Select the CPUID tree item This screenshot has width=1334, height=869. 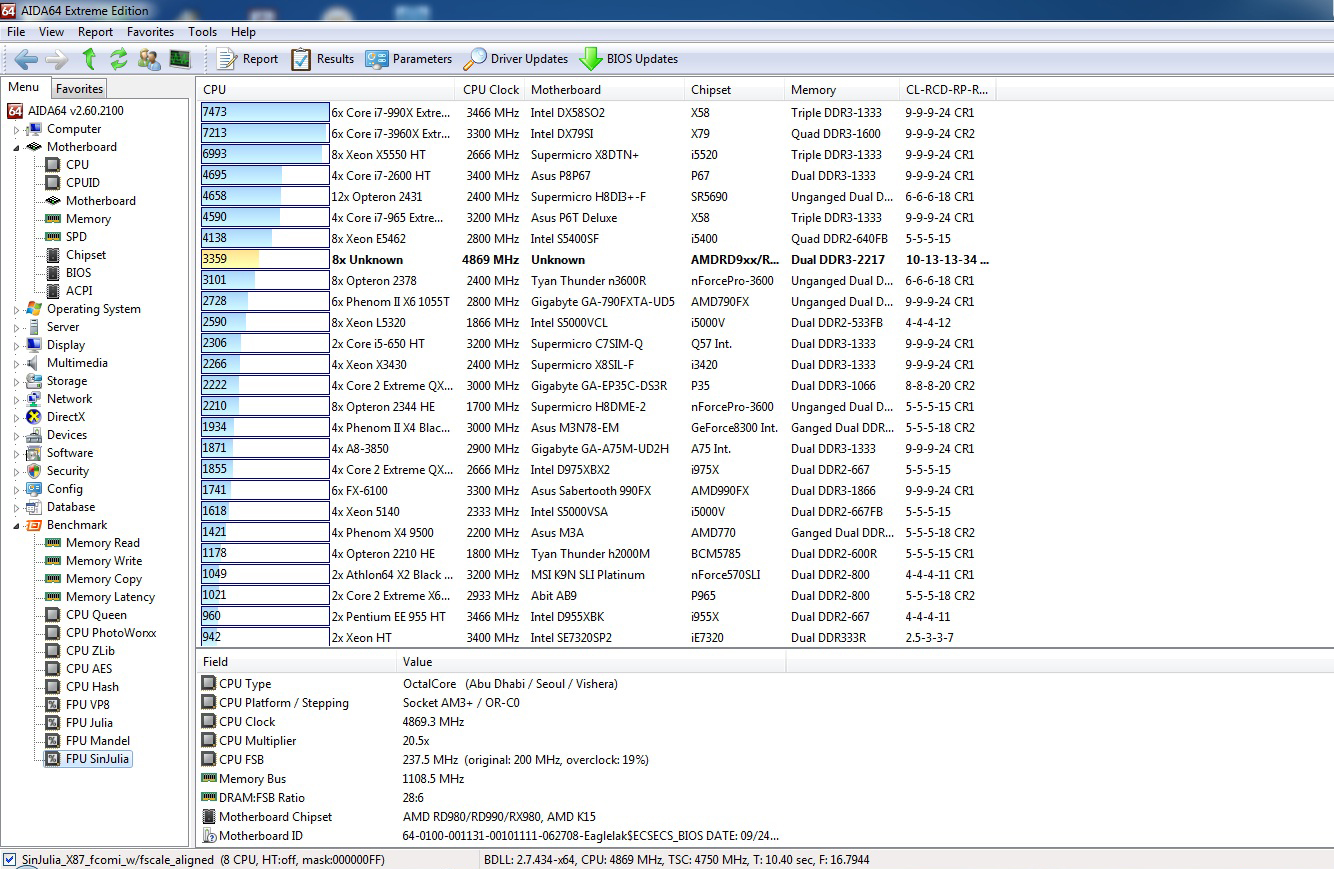point(82,183)
